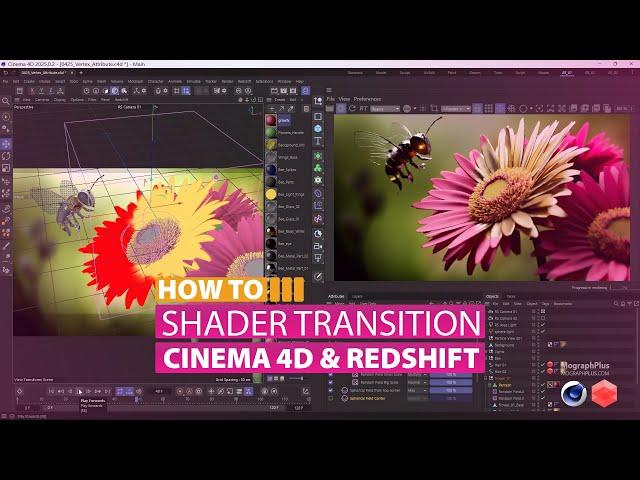Click the Record Active Objects button
Image resolution: width=640 pixels, height=480 pixels.
[x=180, y=391]
